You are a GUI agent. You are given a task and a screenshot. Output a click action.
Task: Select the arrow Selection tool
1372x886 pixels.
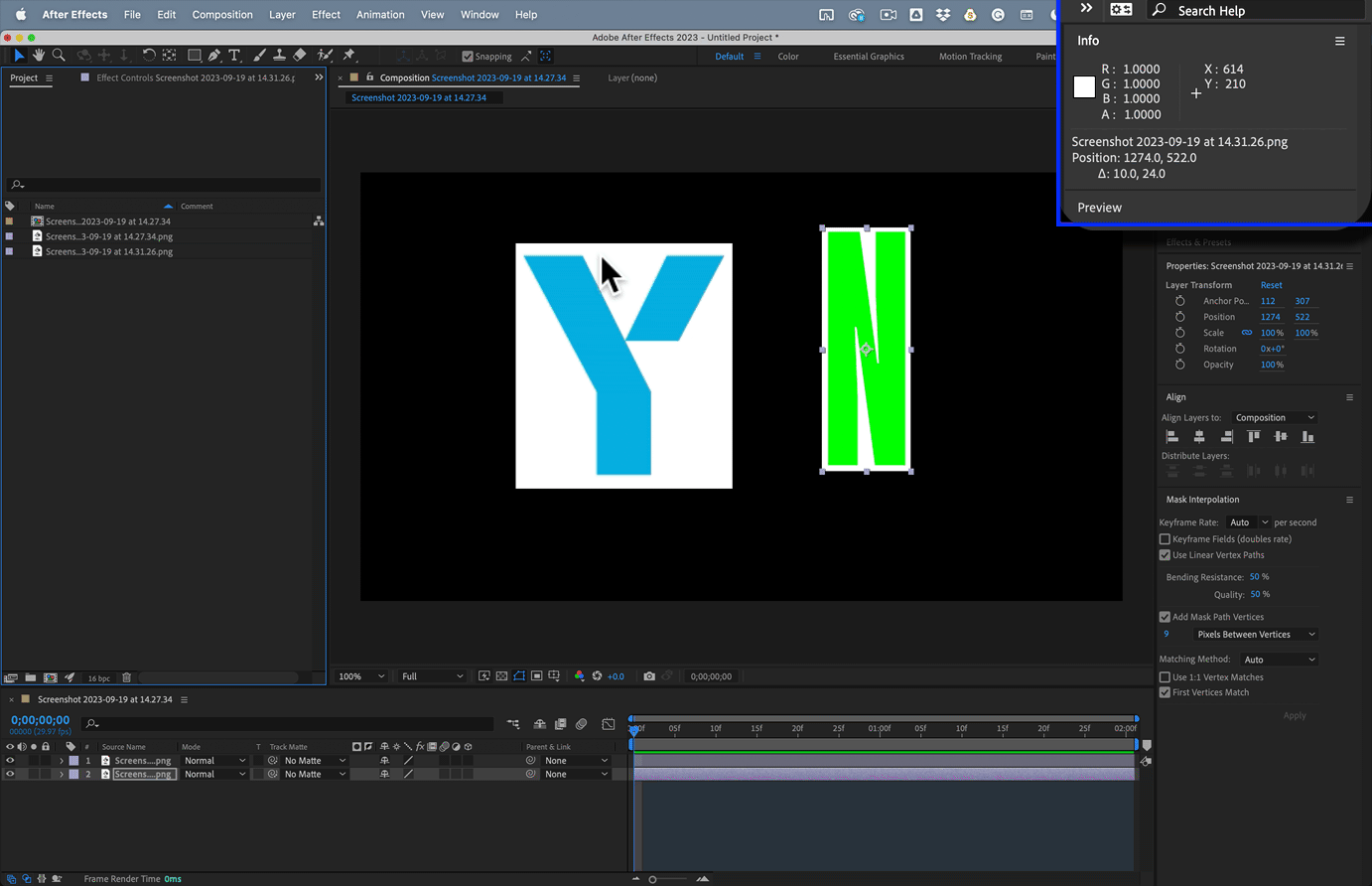coord(19,56)
